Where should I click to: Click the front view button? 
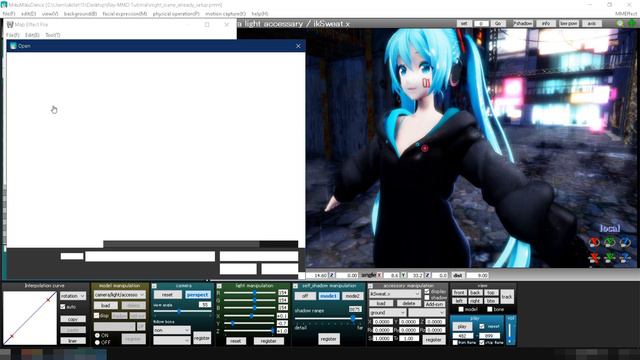point(459,293)
